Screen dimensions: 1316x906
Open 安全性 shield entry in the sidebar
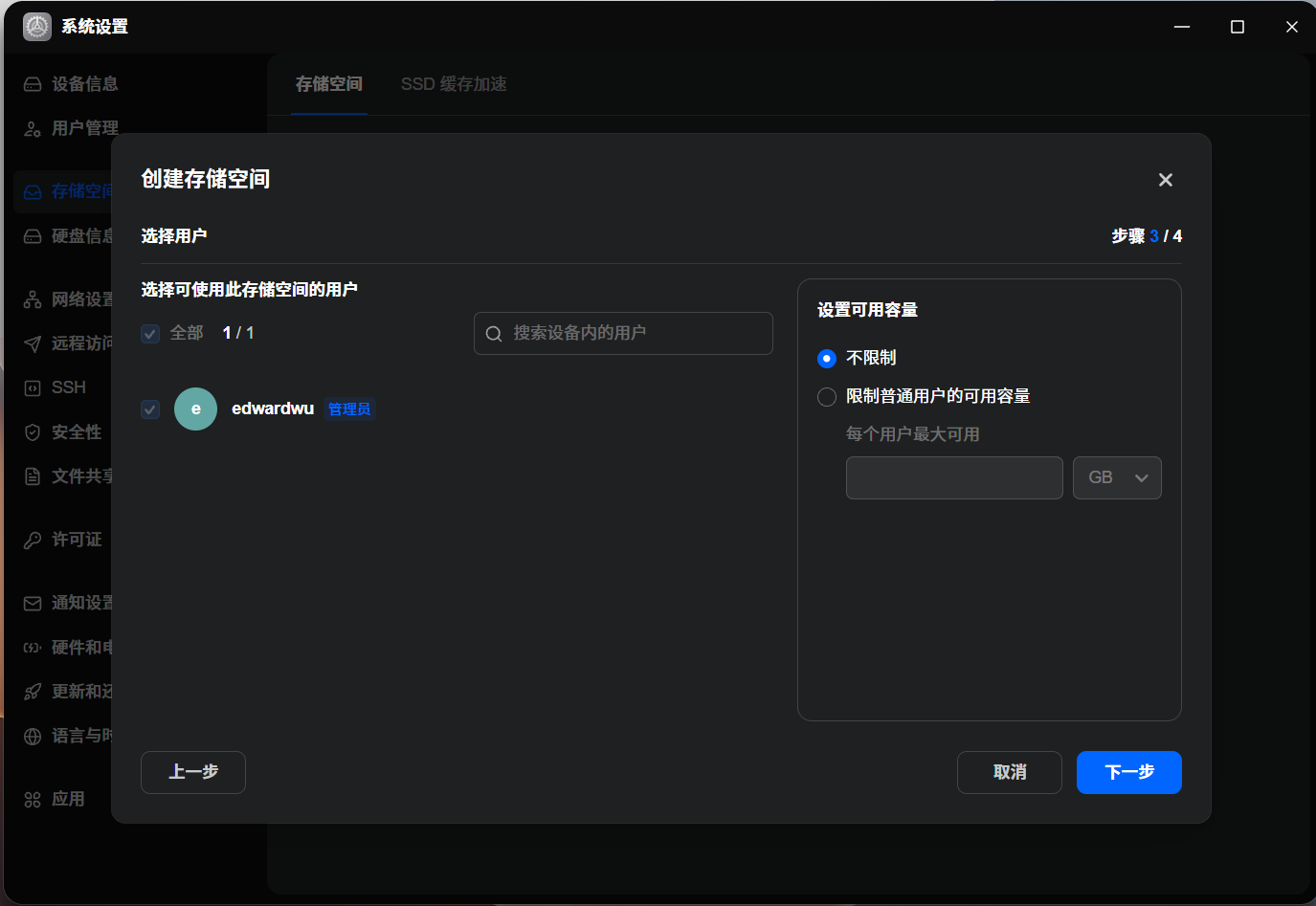point(63,432)
